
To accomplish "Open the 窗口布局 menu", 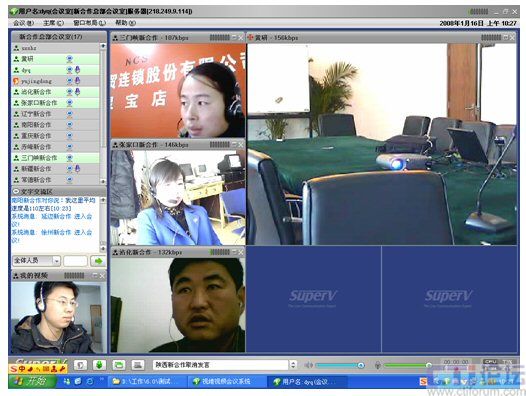I will [90, 23].
